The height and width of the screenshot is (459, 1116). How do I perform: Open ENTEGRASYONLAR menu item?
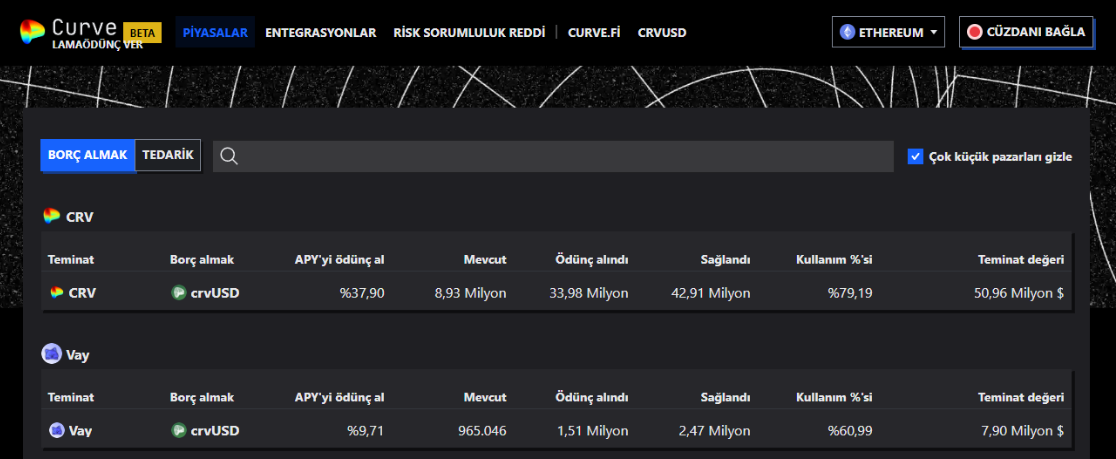[320, 33]
